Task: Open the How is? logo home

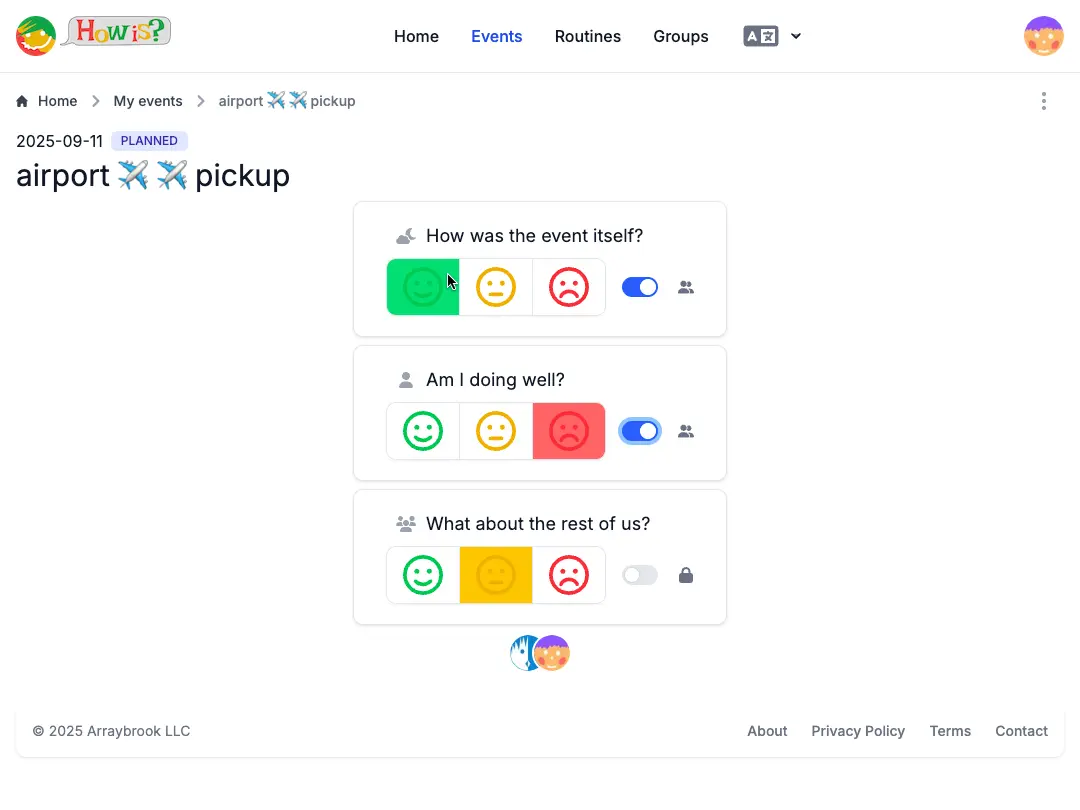Action: [x=94, y=36]
